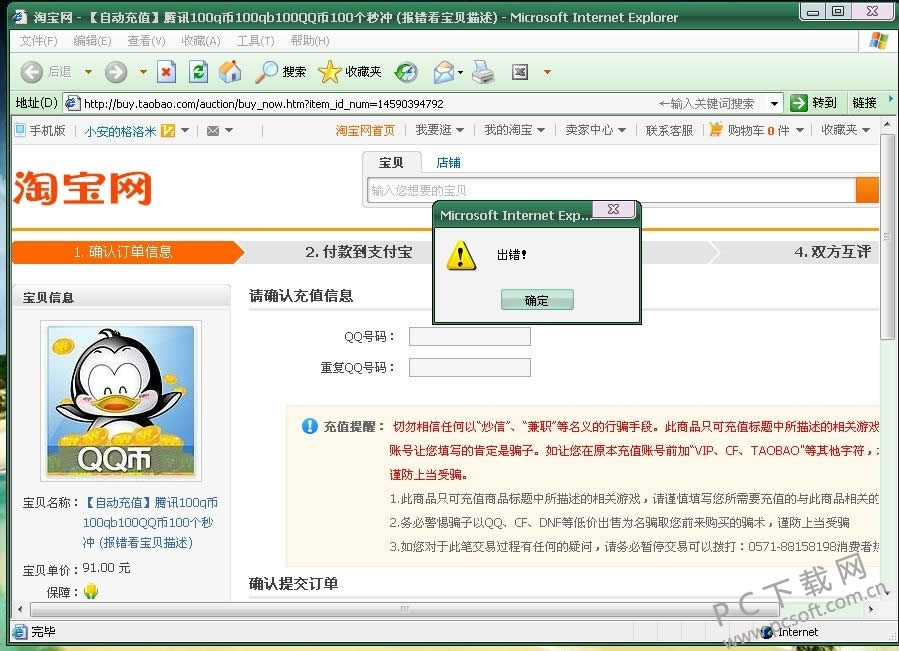The height and width of the screenshot is (651, 899).
Task: Click the horizontal scrollbar track
Action: tap(447, 609)
